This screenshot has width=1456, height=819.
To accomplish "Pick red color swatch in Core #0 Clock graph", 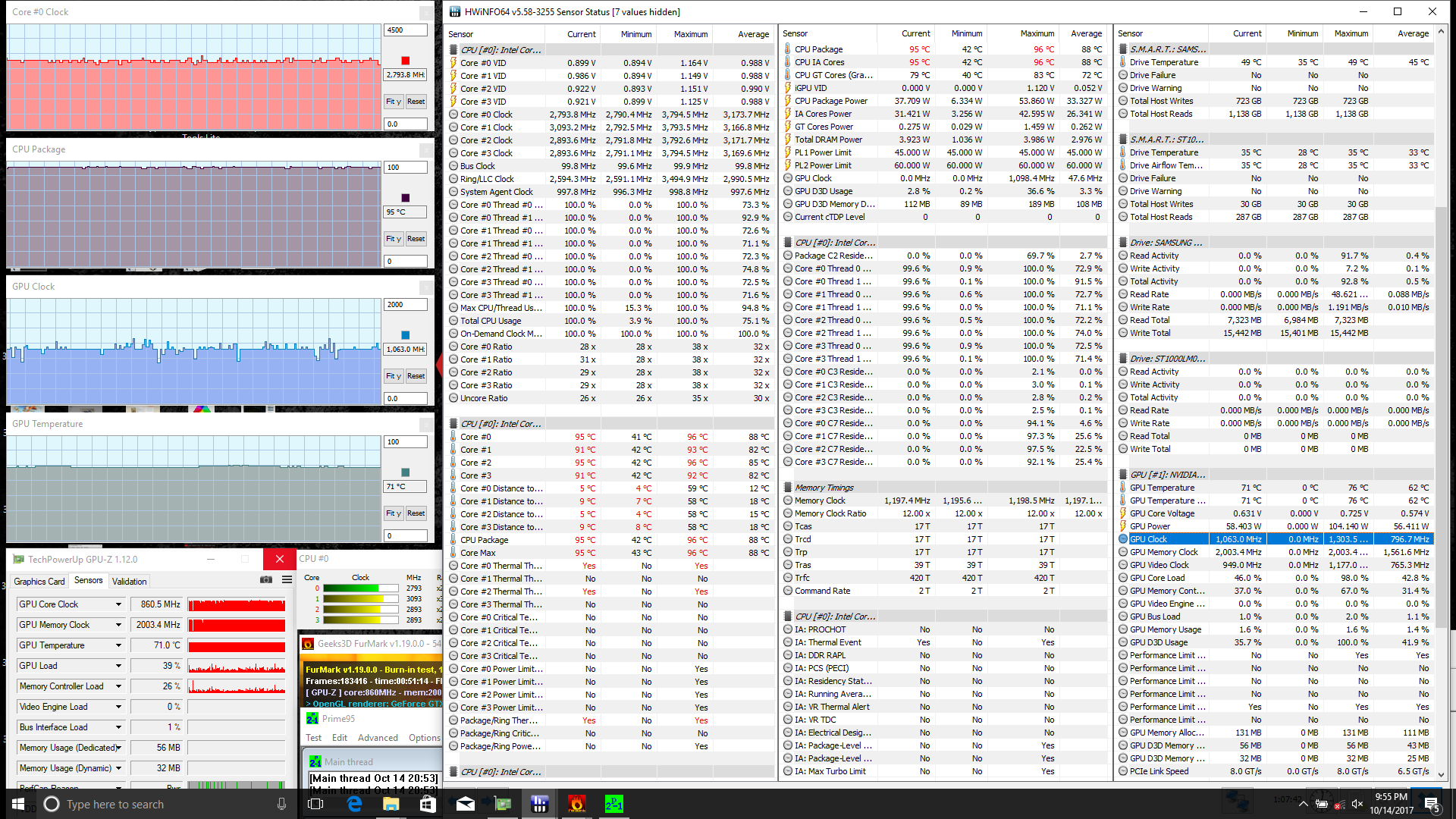I will coord(406,61).
